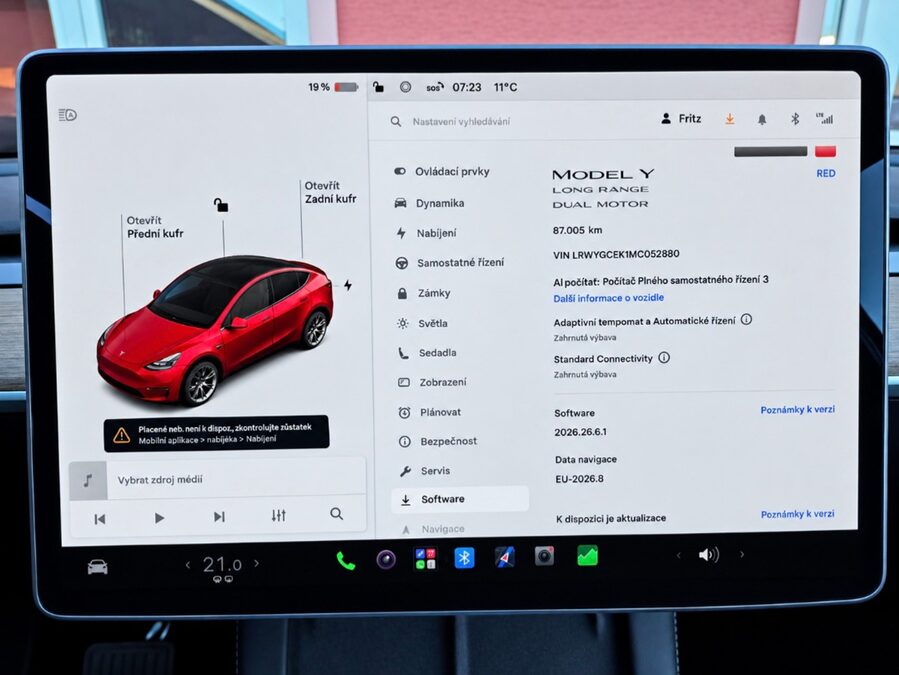
Task: Tap the 21.0 temperature display
Action: coord(222,565)
